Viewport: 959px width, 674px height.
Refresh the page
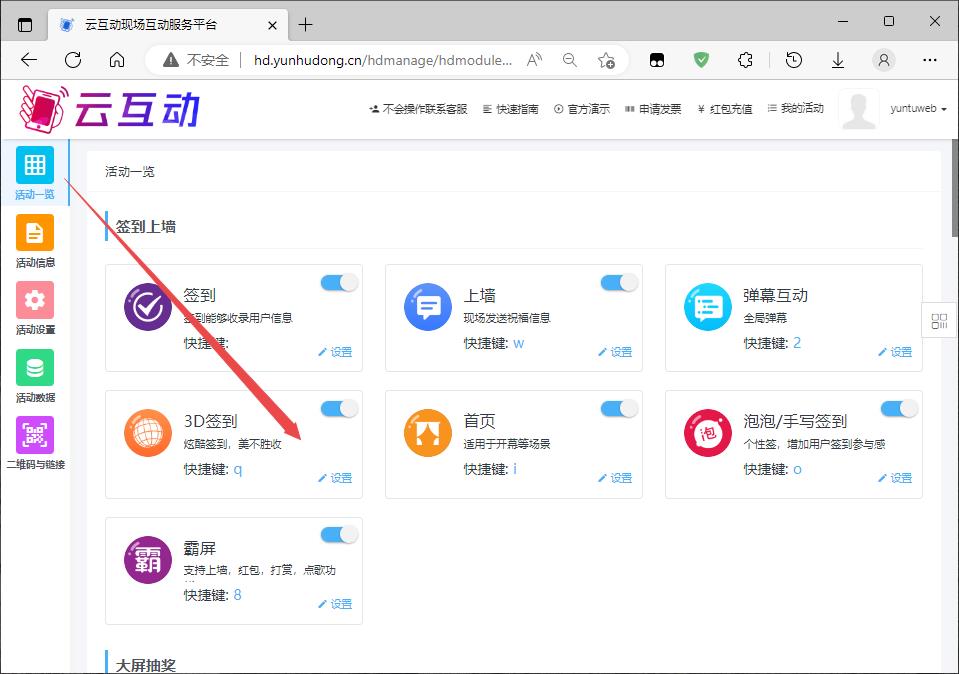(73, 60)
